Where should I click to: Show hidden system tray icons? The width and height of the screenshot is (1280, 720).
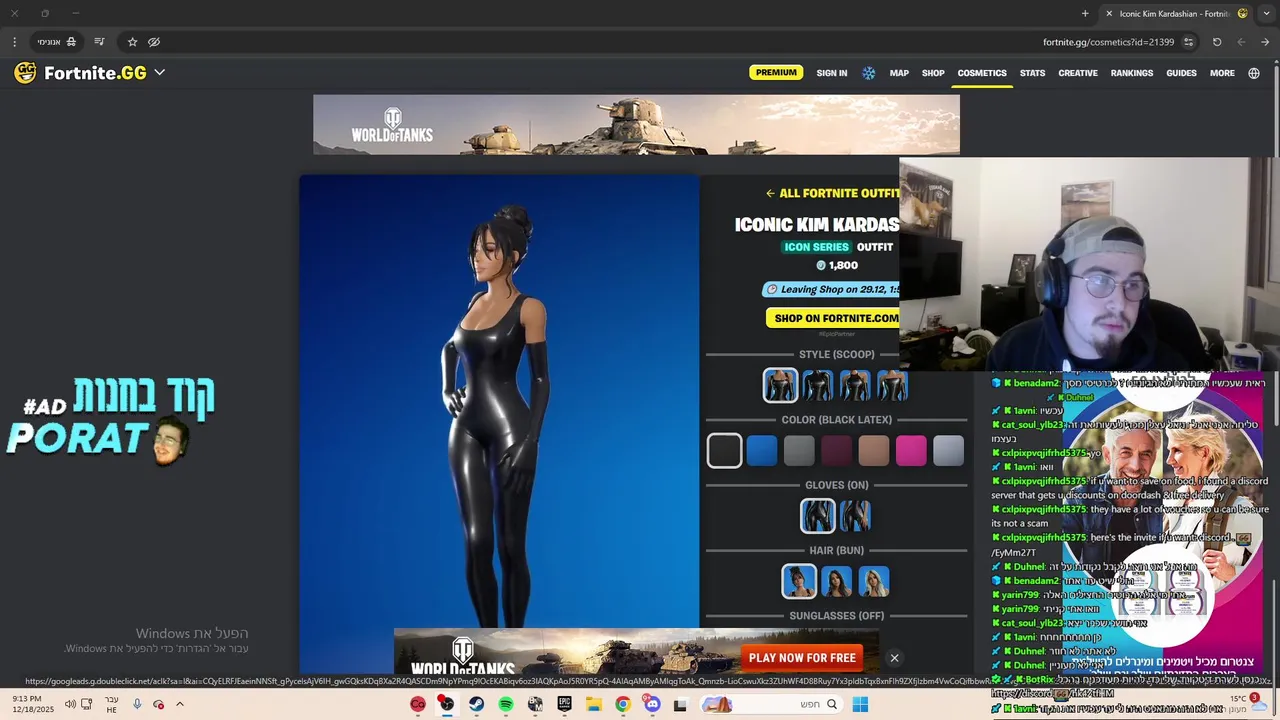tap(180, 704)
